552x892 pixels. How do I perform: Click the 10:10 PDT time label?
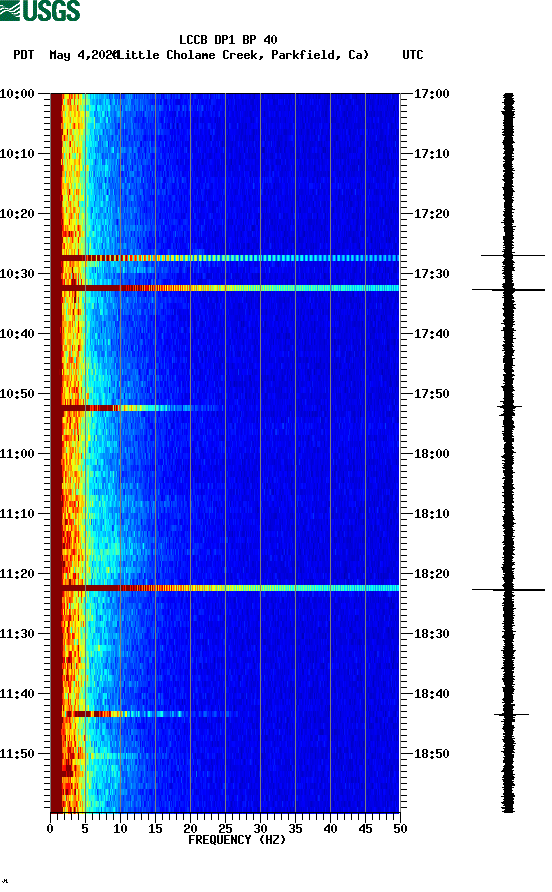pos(17,154)
